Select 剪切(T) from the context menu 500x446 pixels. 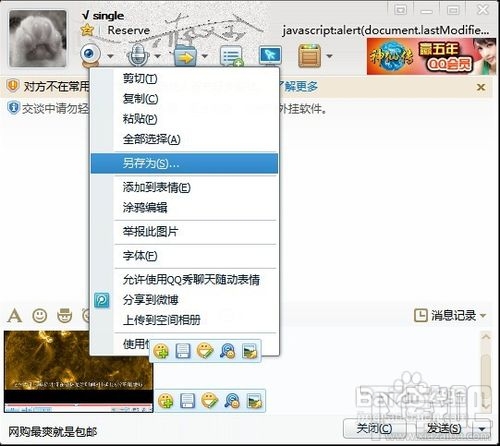coord(184,78)
